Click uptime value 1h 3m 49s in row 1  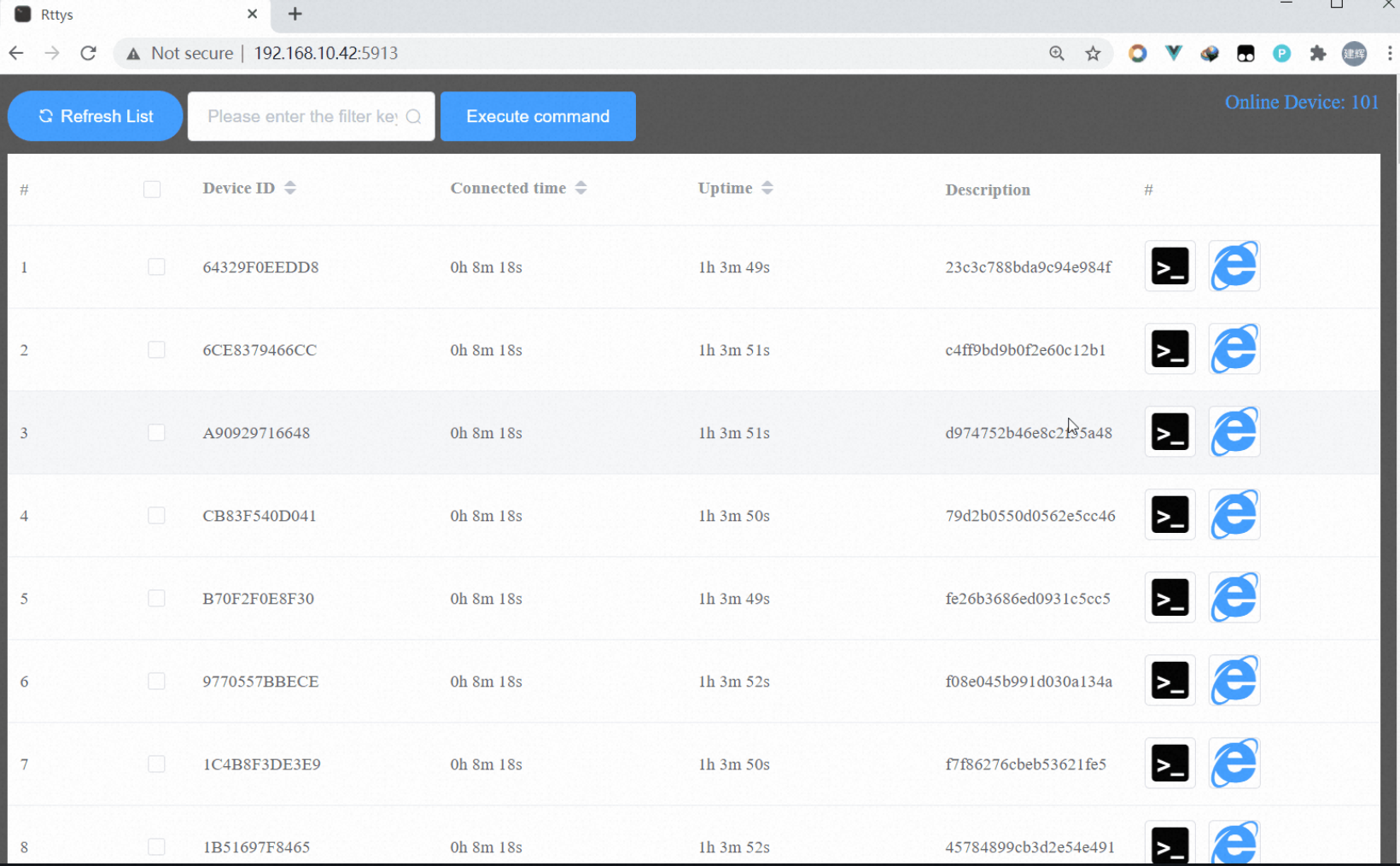[734, 267]
